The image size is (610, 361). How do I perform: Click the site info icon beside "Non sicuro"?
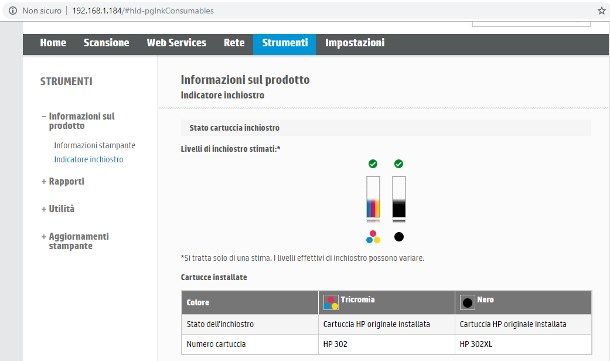point(13,11)
